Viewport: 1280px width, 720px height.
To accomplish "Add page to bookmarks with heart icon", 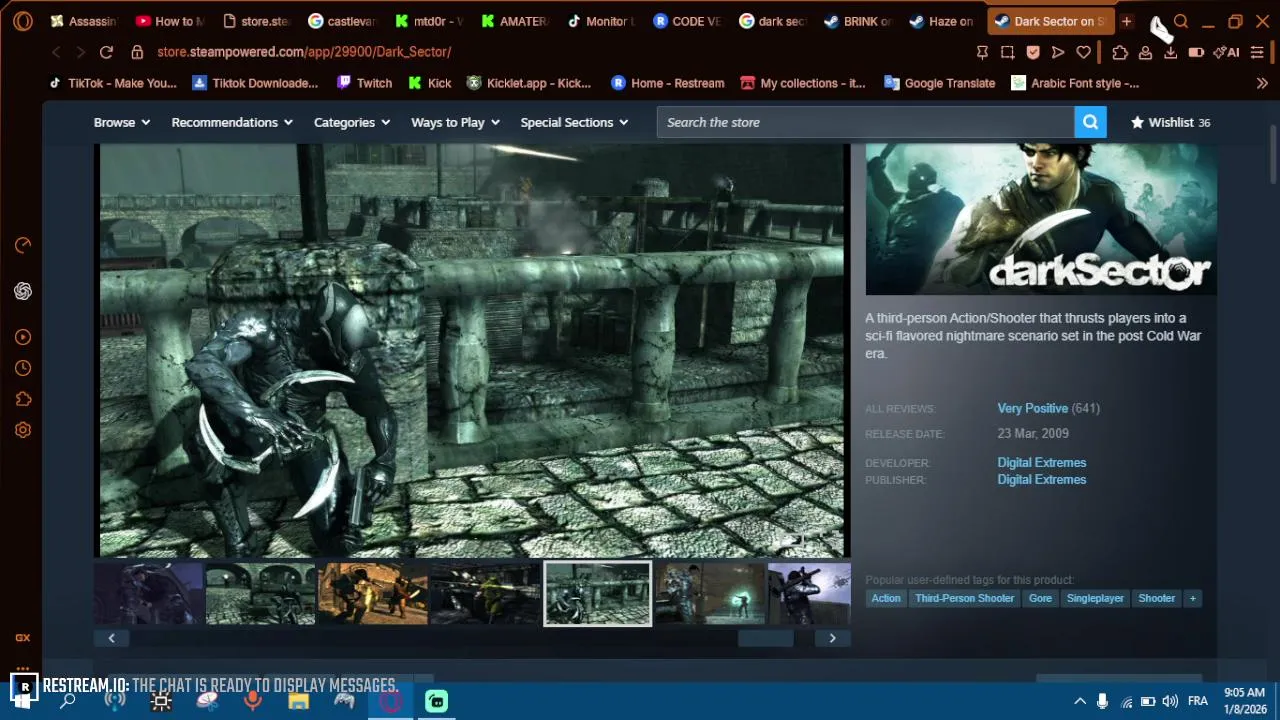I will [1083, 52].
